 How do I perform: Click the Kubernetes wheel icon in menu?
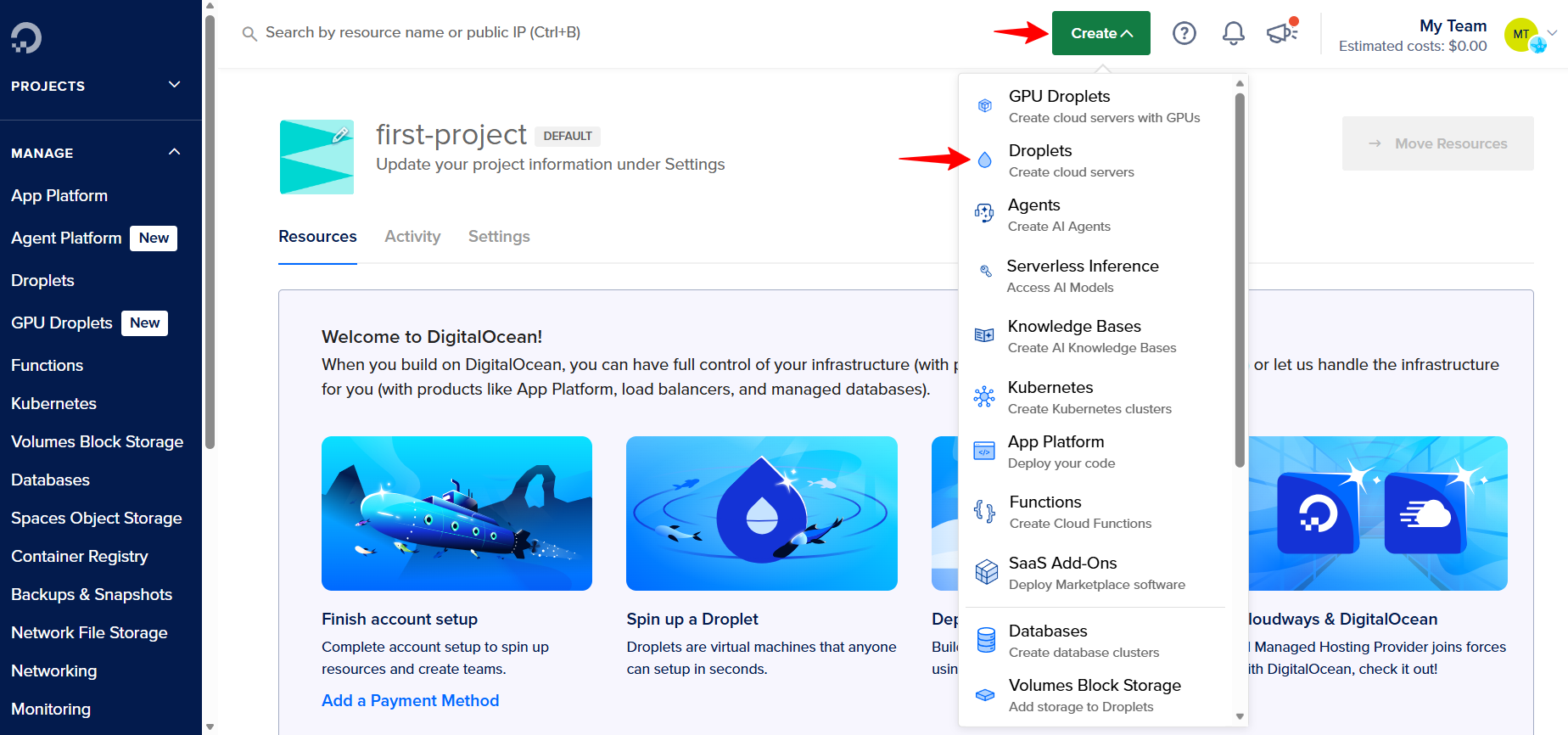point(984,396)
